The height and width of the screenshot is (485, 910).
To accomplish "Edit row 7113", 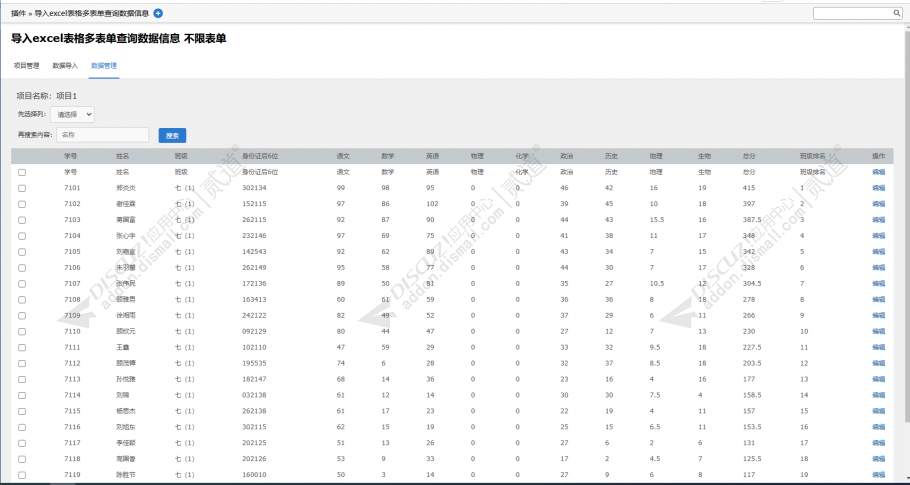I will pyautogui.click(x=879, y=379).
